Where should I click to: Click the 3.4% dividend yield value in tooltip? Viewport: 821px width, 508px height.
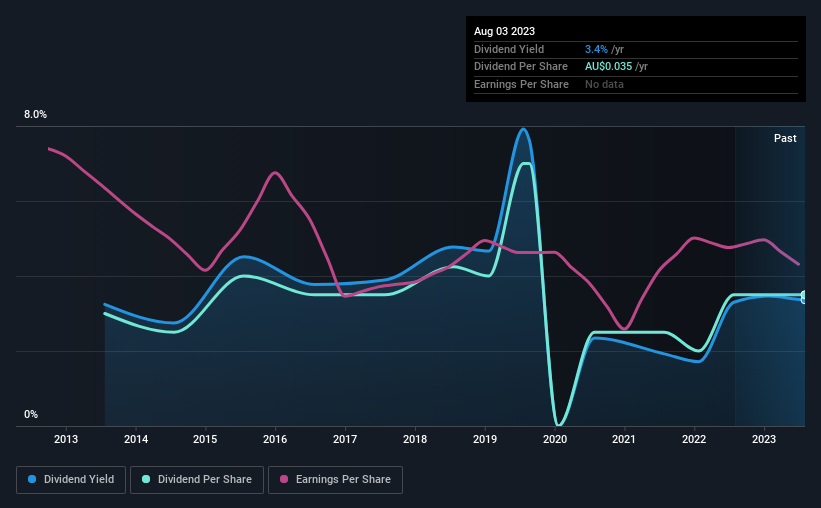(x=596, y=49)
